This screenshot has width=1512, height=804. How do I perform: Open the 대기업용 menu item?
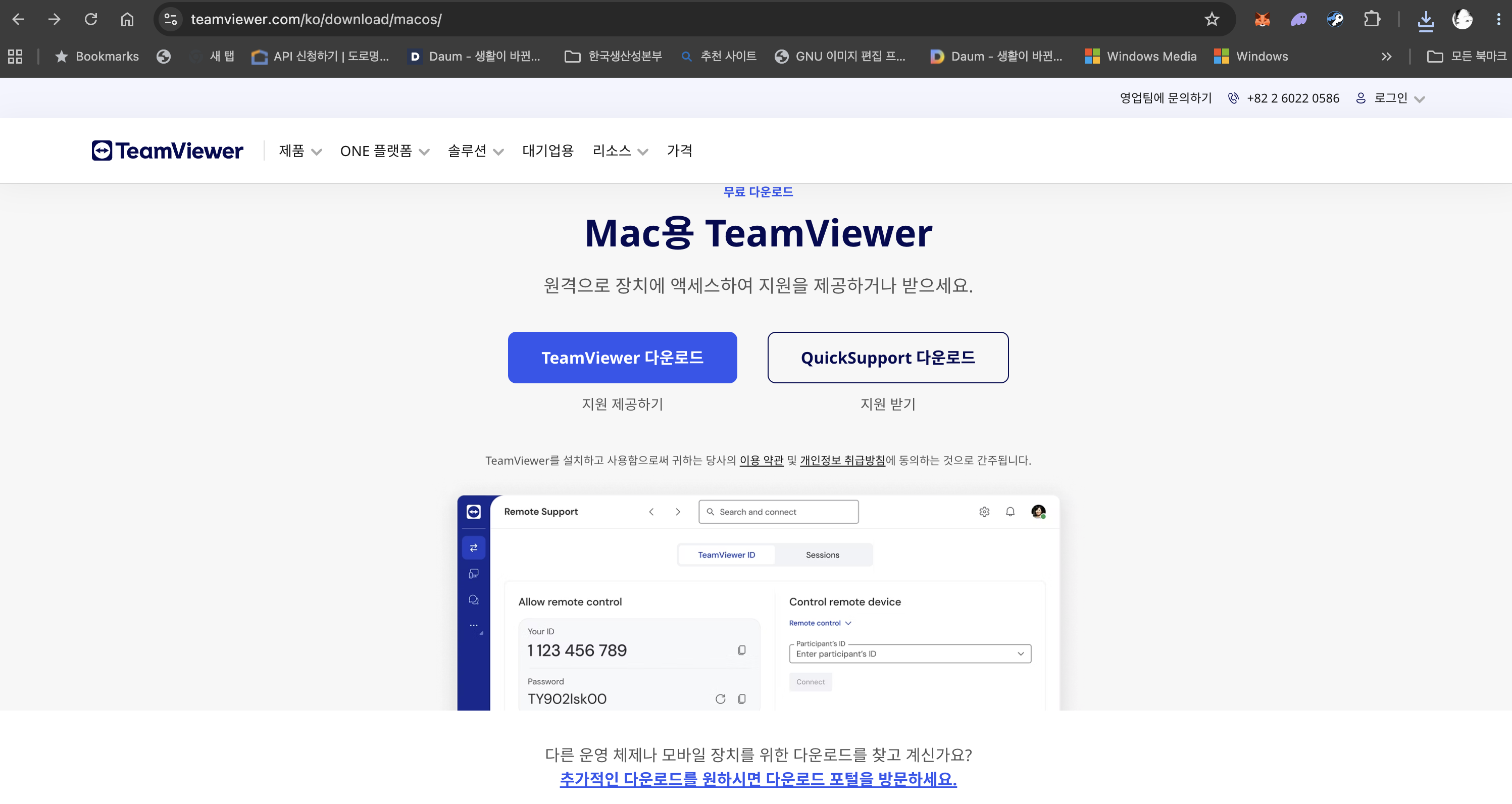coord(547,151)
